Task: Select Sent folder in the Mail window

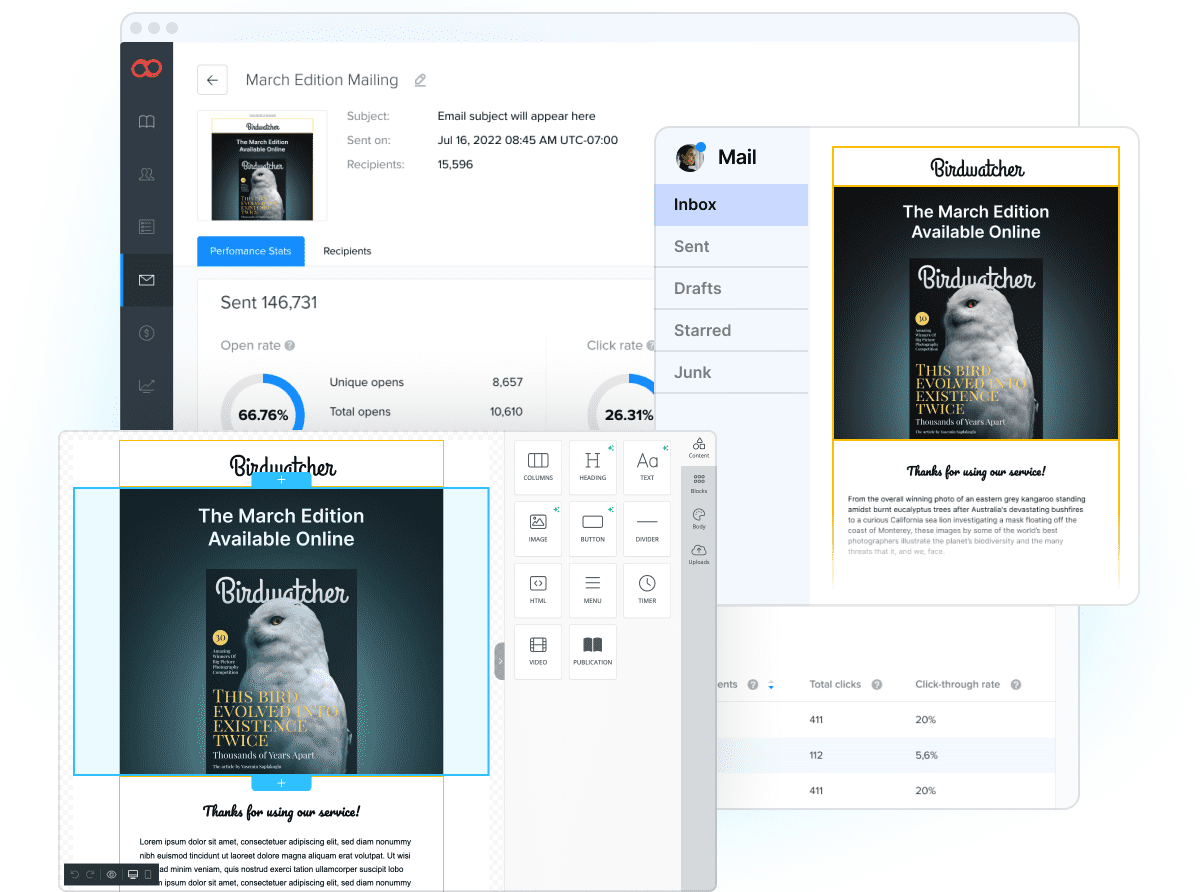Action: (731, 247)
